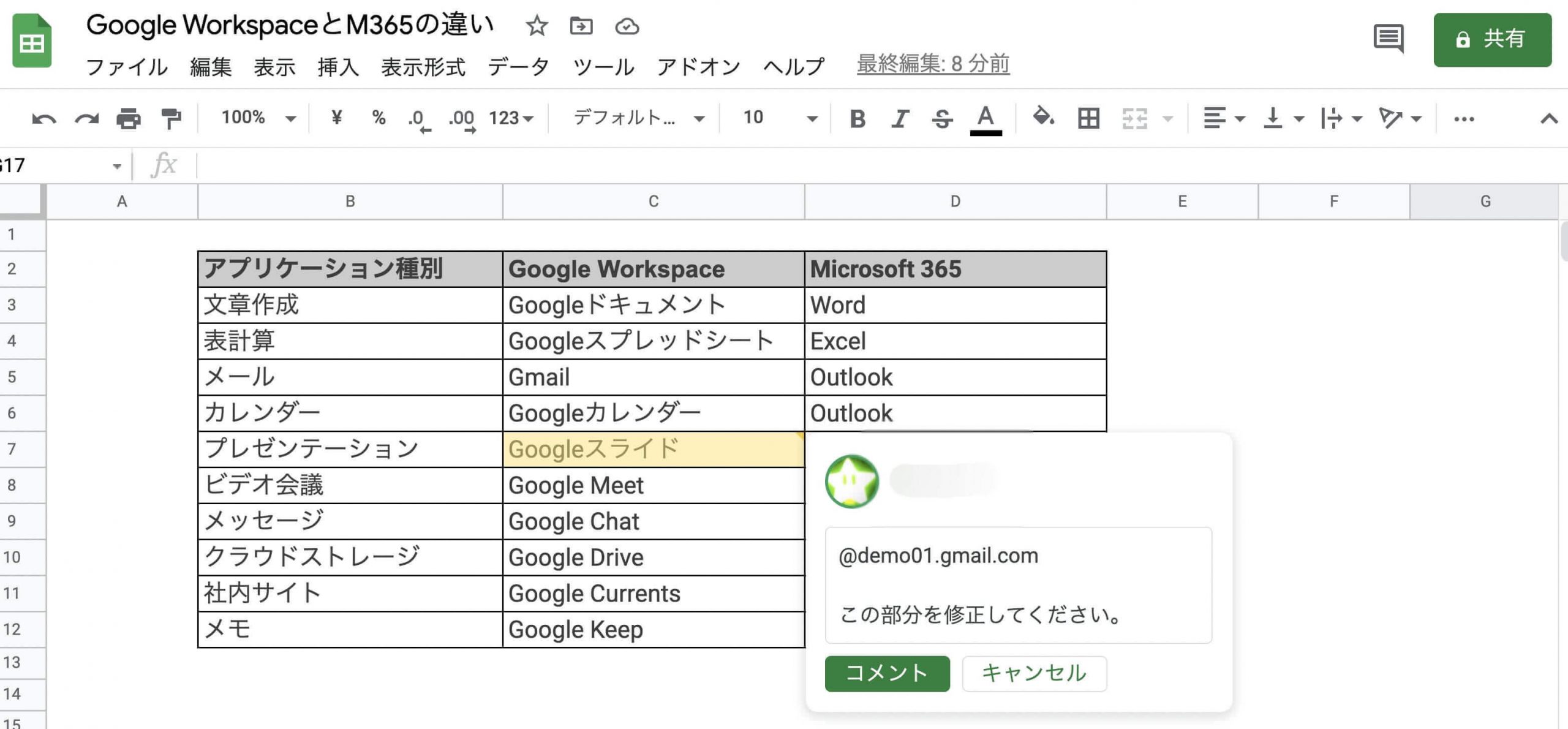Toggle bold formatting

pyautogui.click(x=858, y=118)
